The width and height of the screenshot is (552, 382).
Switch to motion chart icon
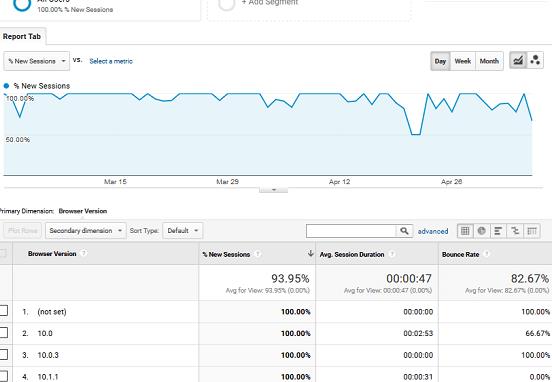coord(535,61)
